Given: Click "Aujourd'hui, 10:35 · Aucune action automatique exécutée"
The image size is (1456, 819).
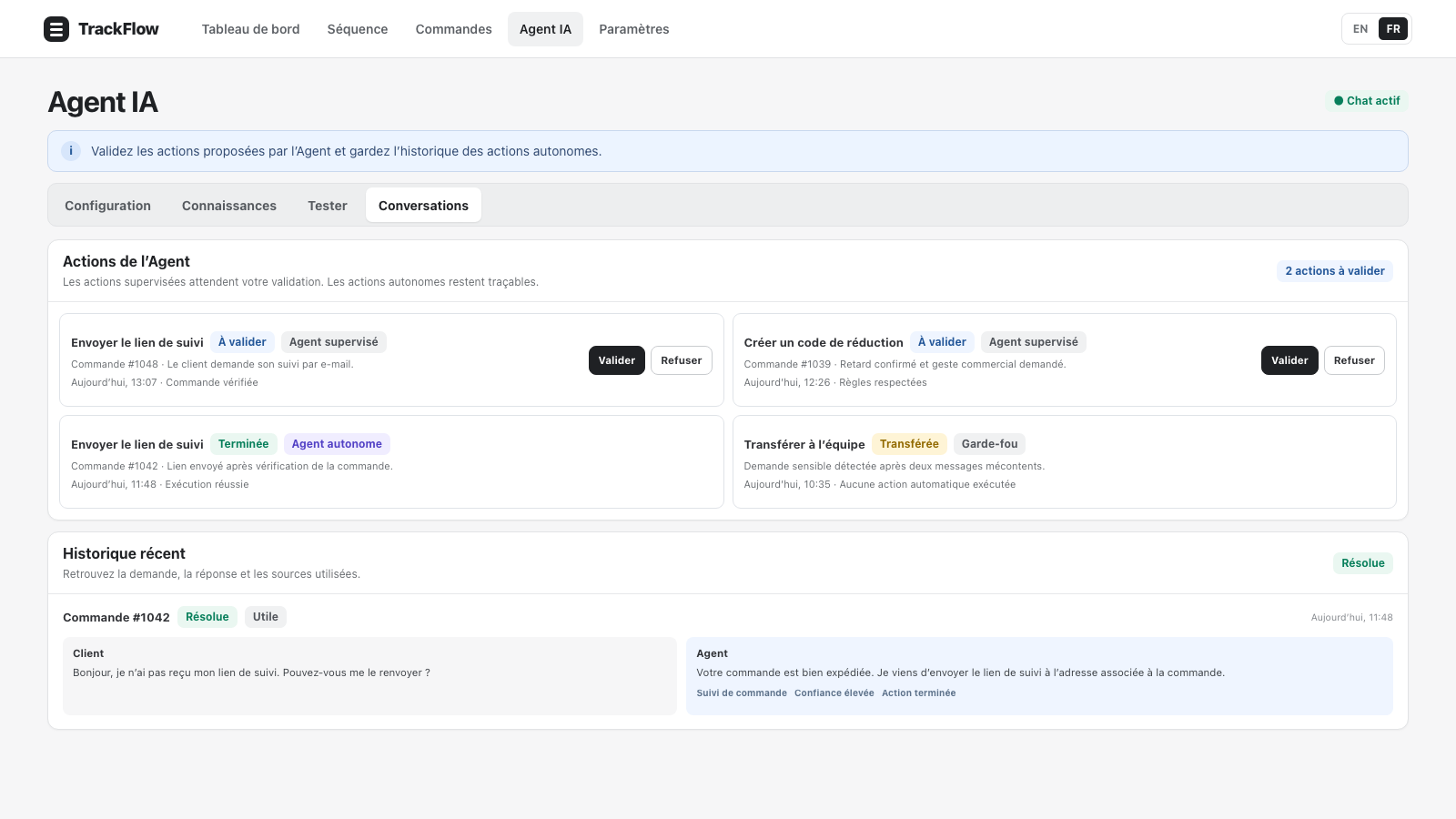Looking at the screenshot, I should tap(880, 485).
